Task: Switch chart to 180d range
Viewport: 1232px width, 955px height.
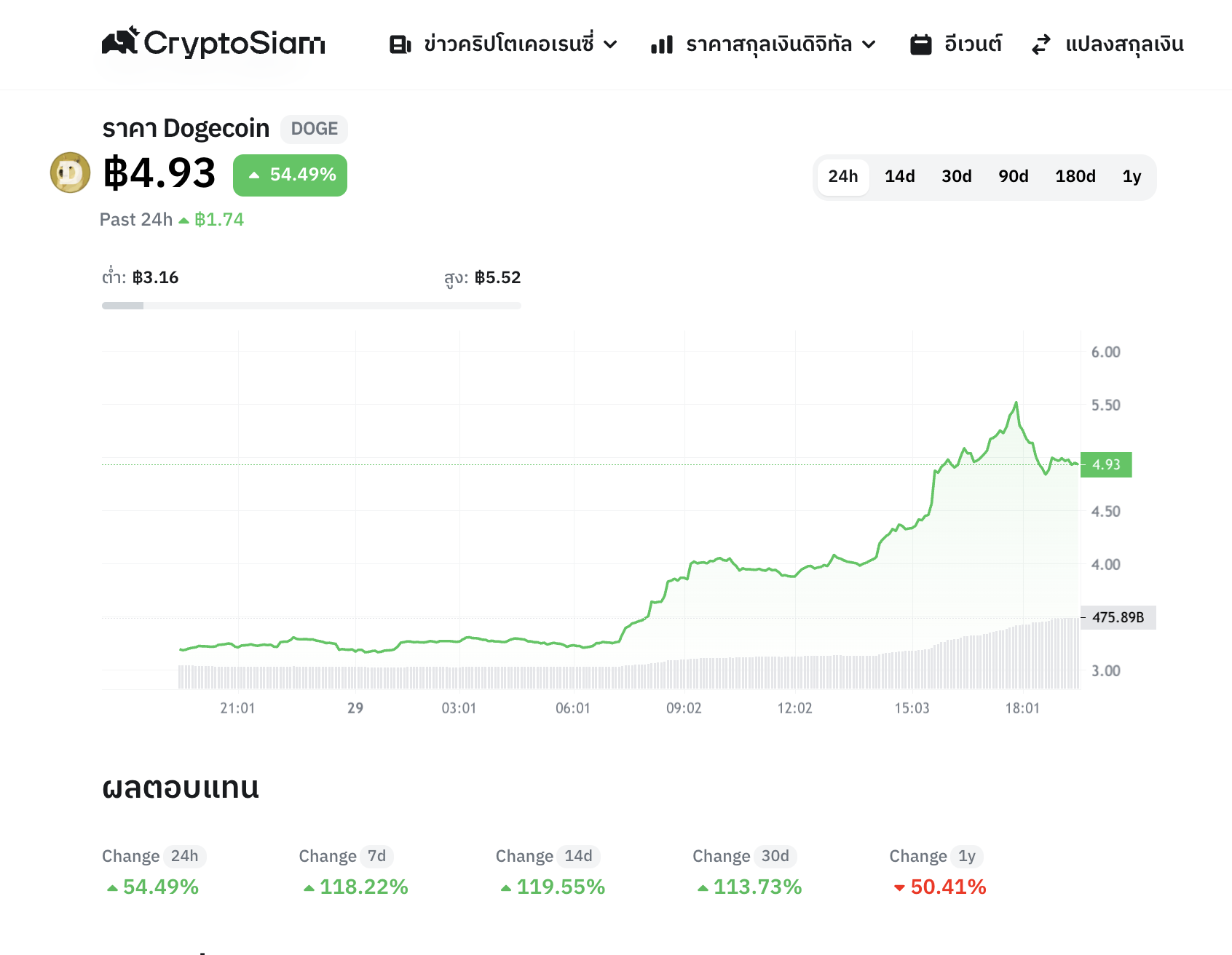Action: point(1075,177)
